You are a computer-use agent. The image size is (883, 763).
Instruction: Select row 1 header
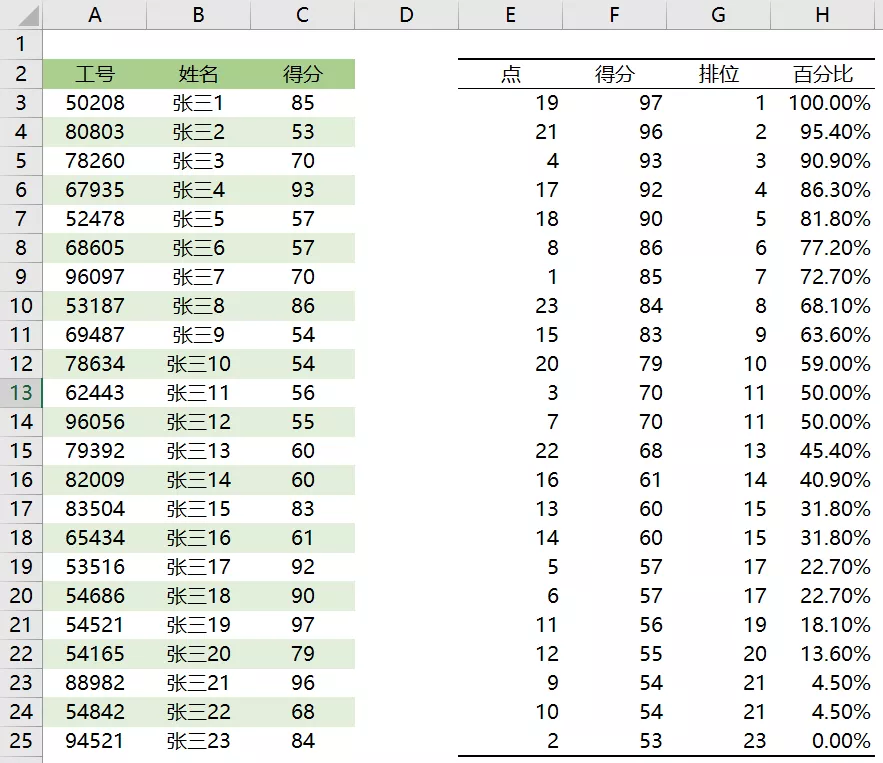pos(21,44)
